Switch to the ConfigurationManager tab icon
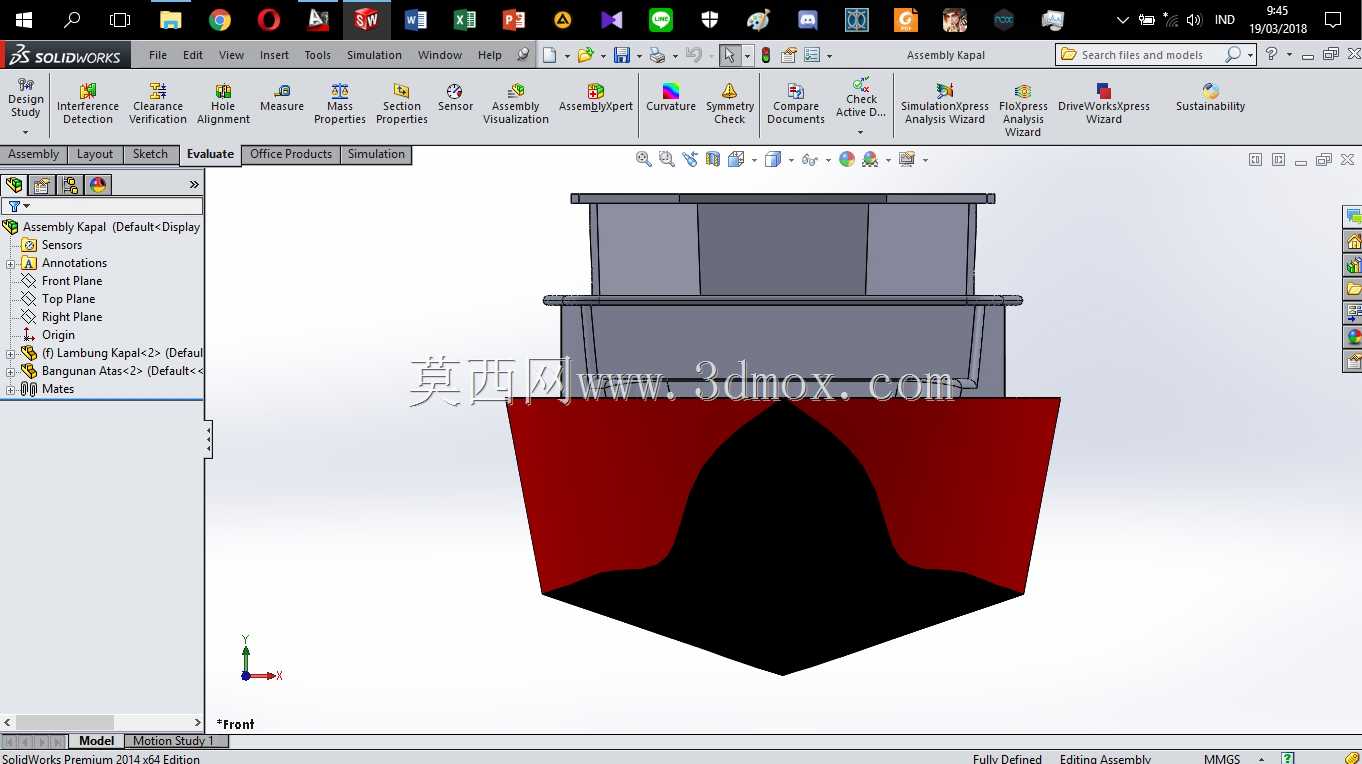Image resolution: width=1362 pixels, height=764 pixels. click(70, 185)
